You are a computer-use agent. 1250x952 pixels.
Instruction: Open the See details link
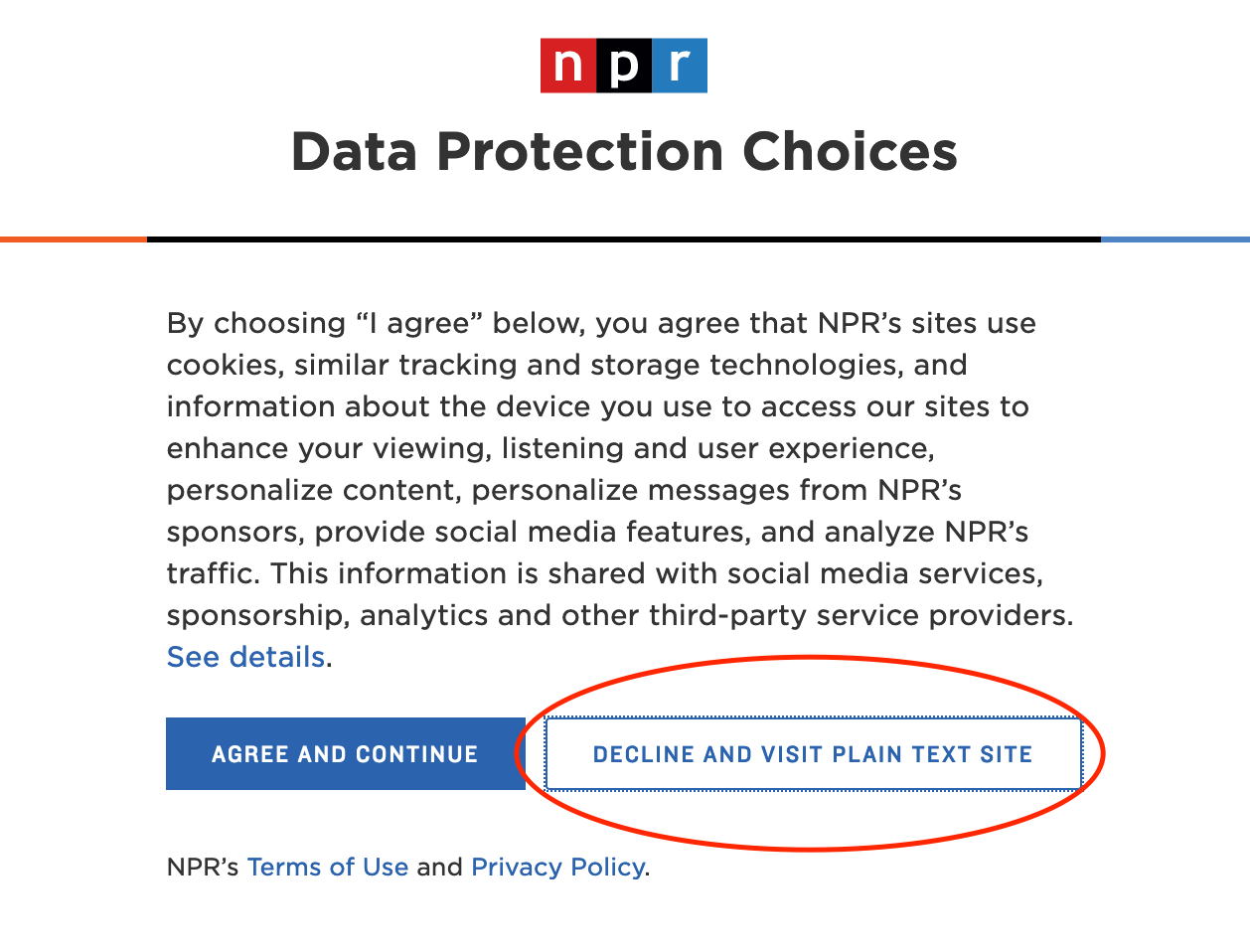coord(245,657)
